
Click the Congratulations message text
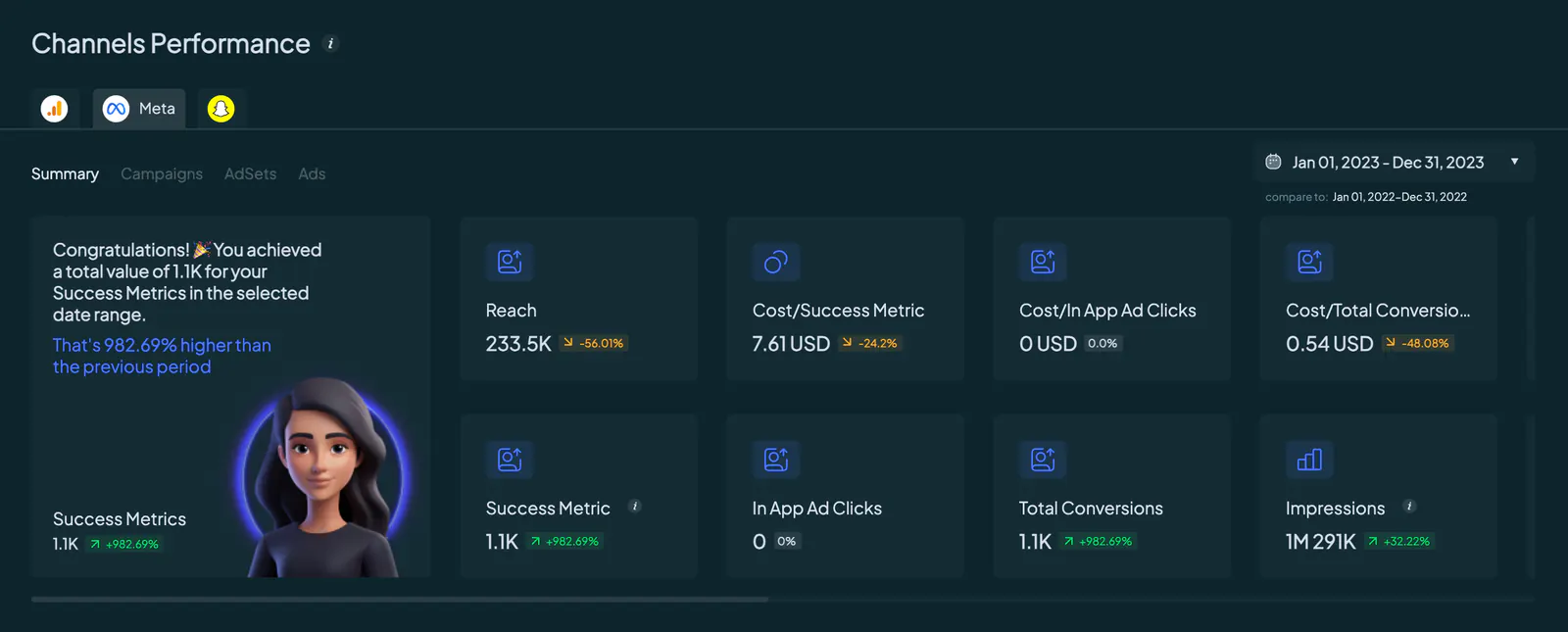[x=187, y=282]
